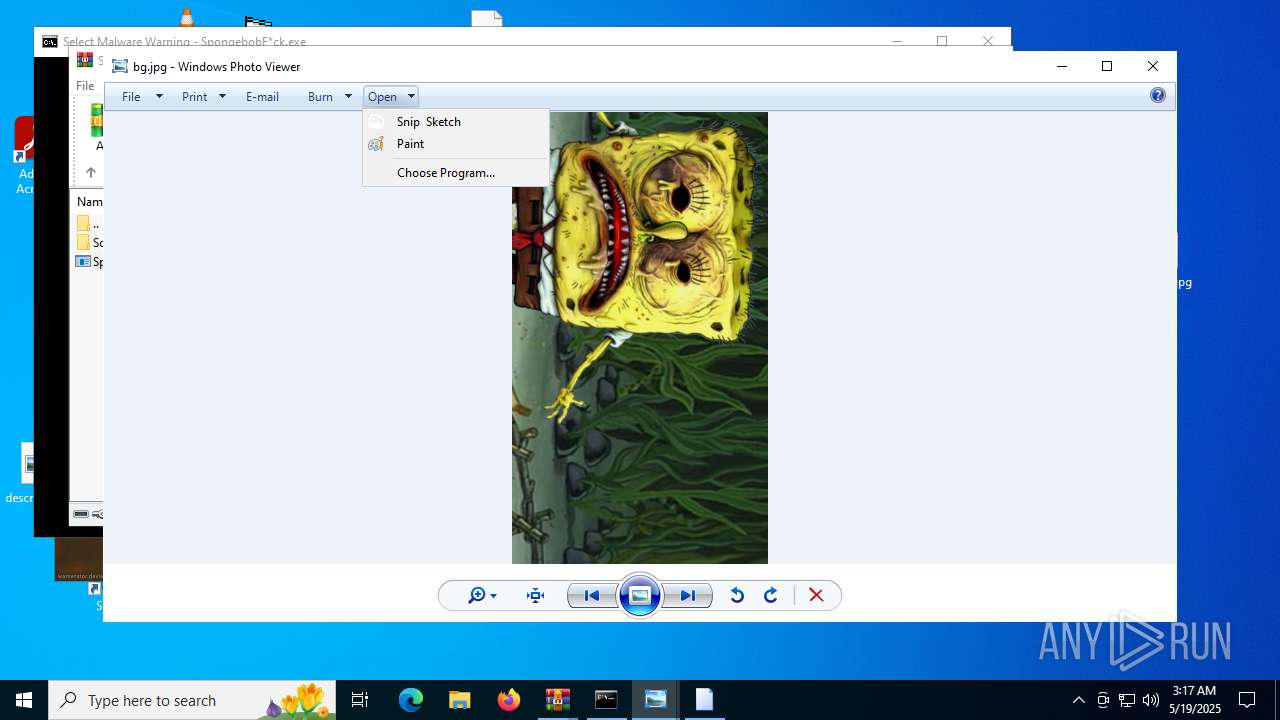
Task: Click the Open toolbar button
Action: click(382, 97)
